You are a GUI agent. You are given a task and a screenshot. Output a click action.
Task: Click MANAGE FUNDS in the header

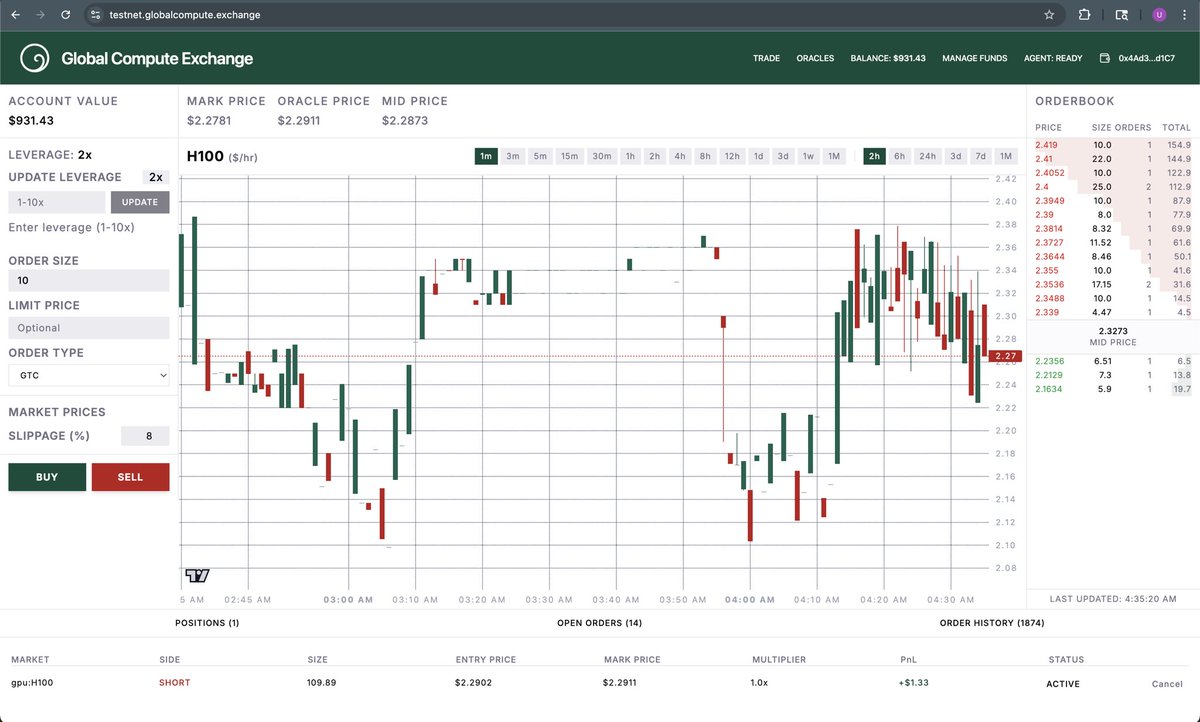pyautogui.click(x=975, y=58)
